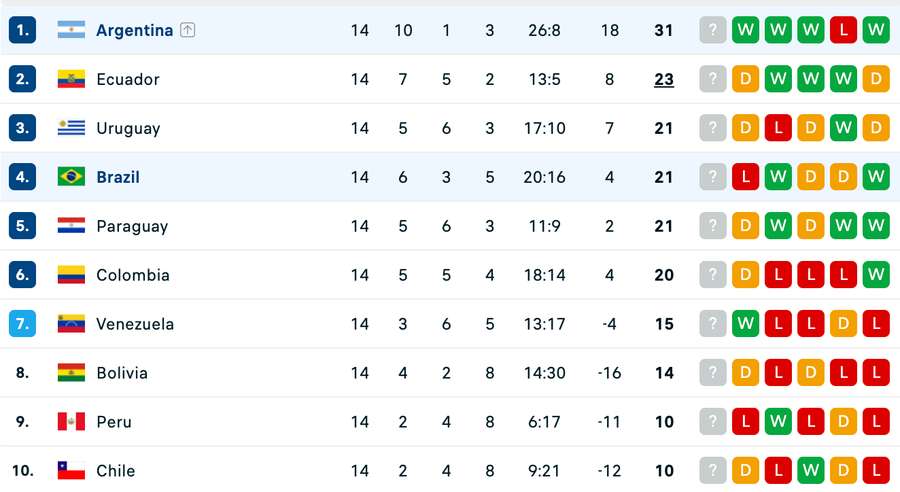Click Chile's green W form badge
900x492 pixels.
tap(810, 471)
